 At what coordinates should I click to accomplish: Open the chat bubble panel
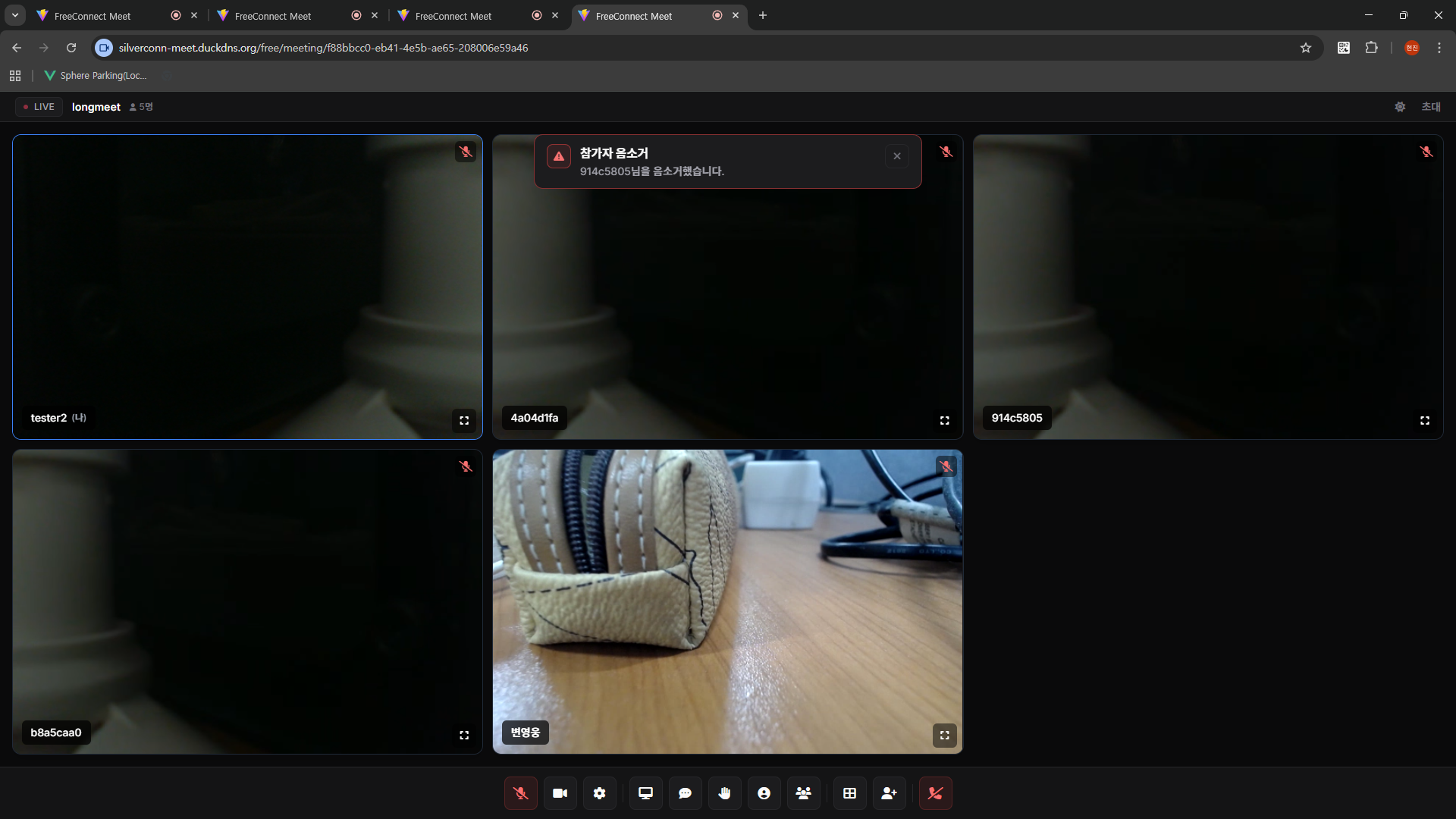pyautogui.click(x=685, y=793)
